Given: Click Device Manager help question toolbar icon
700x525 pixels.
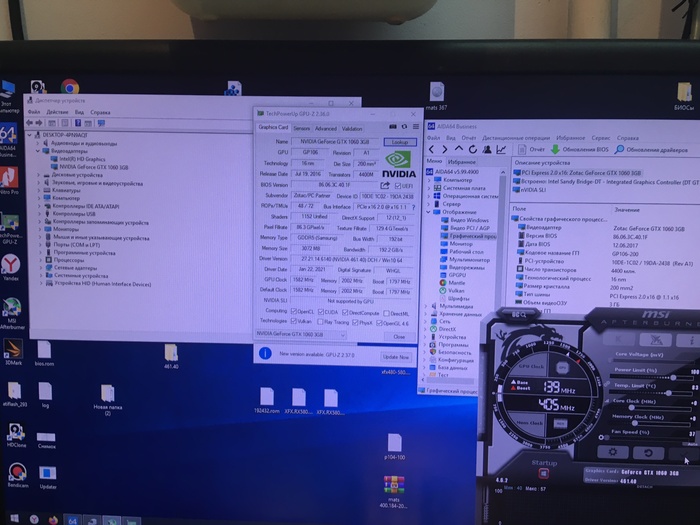Looking at the screenshot, I should 78,123.
